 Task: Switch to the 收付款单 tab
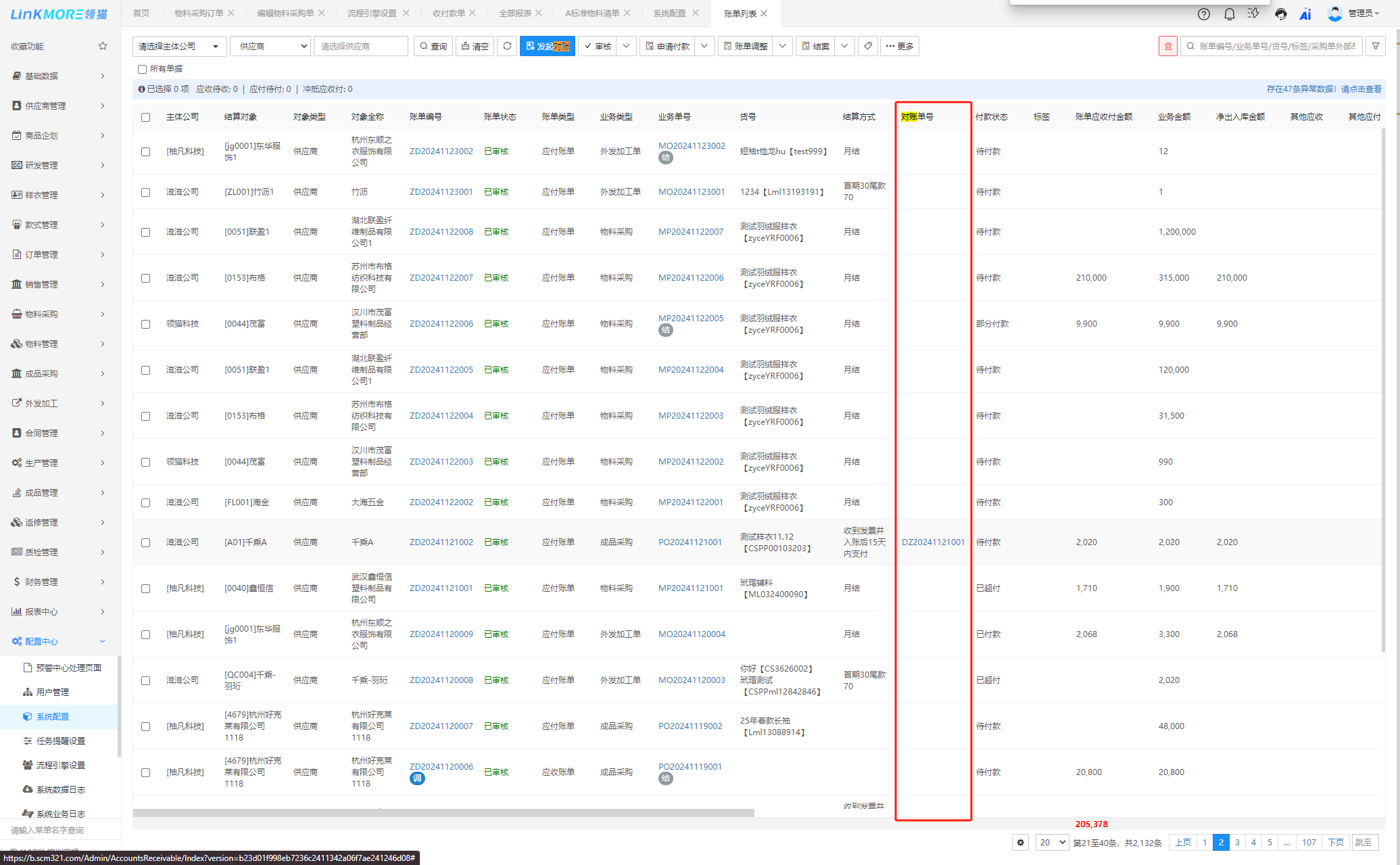coord(449,13)
